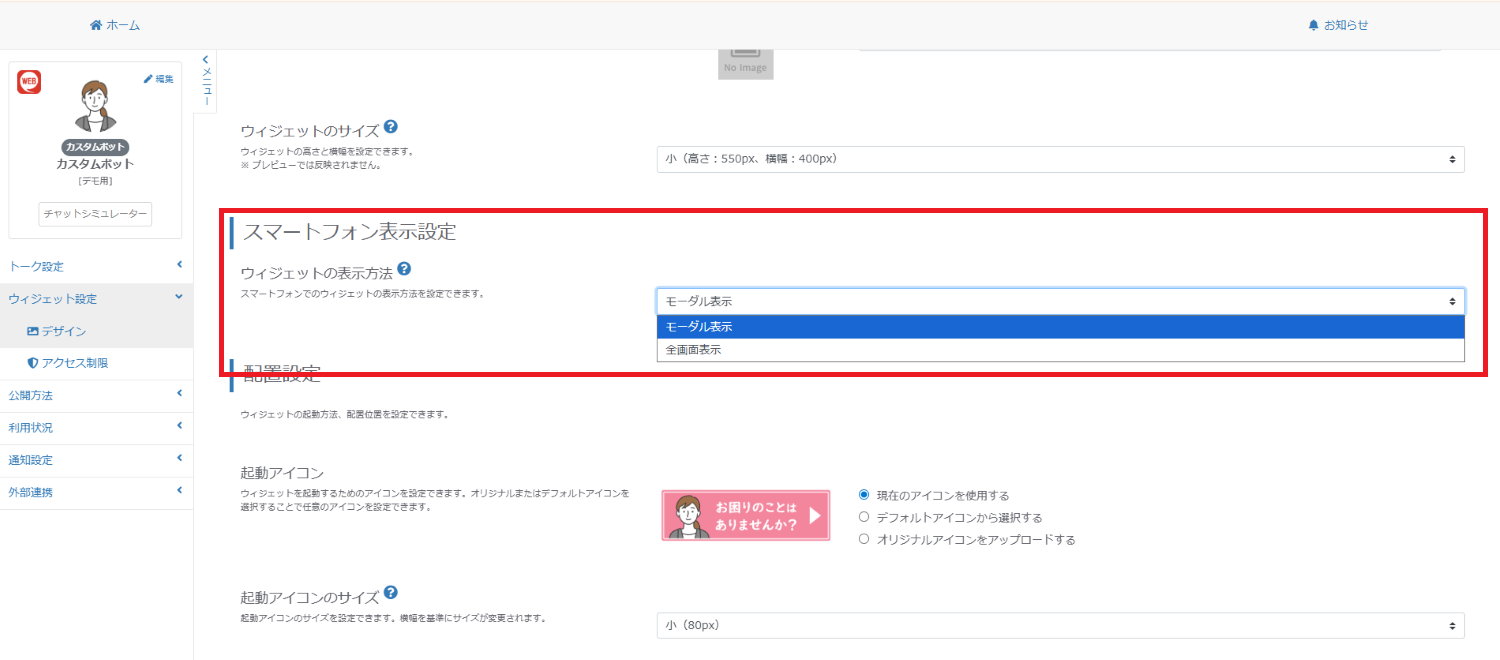The image size is (1500, 660).
Task: Choose 全画面表示 from the open dropdown
Action: pos(1060,350)
